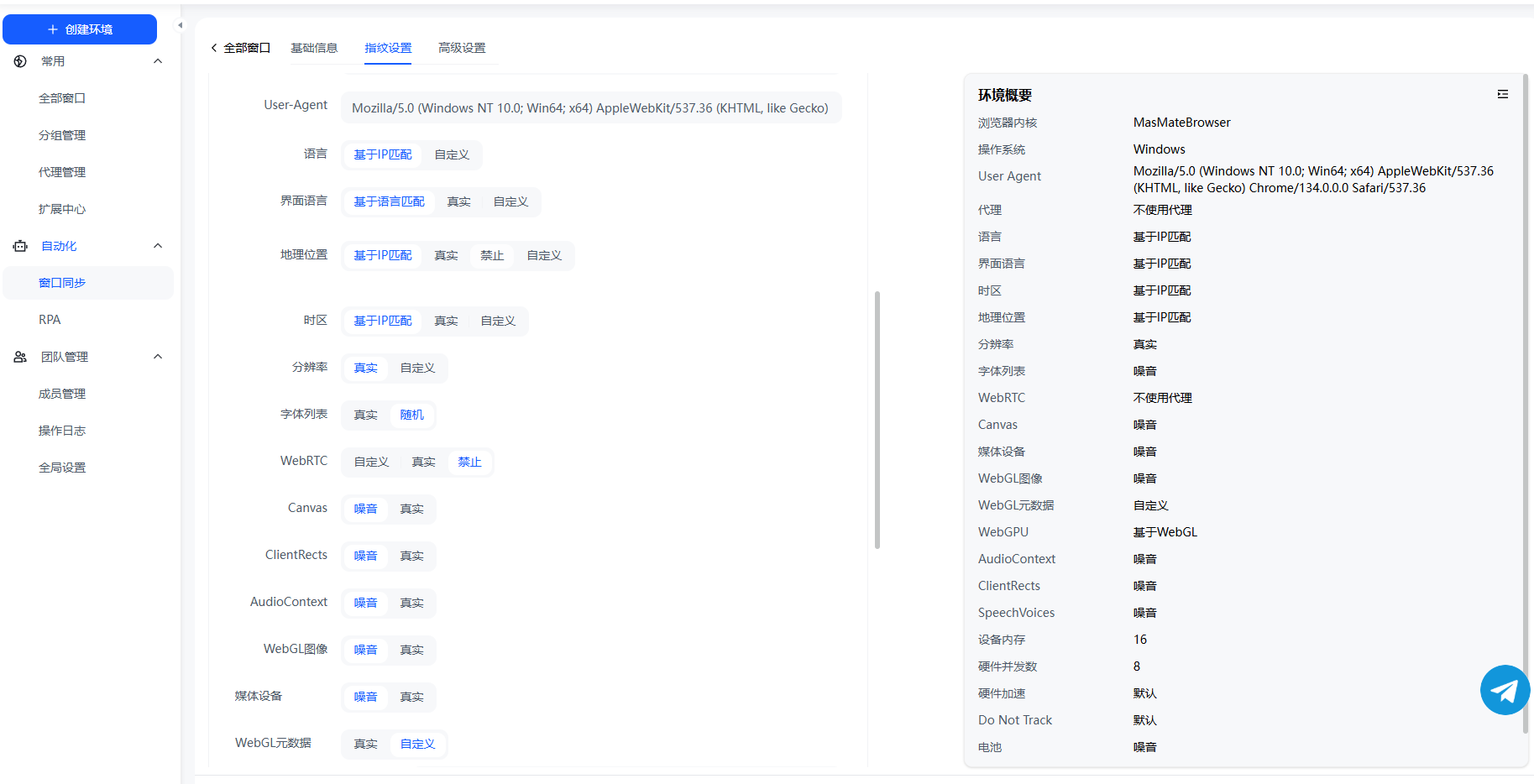Click the 自动化 robot icon in sidebar
Screen dimensions: 1534x784
tap(20, 246)
